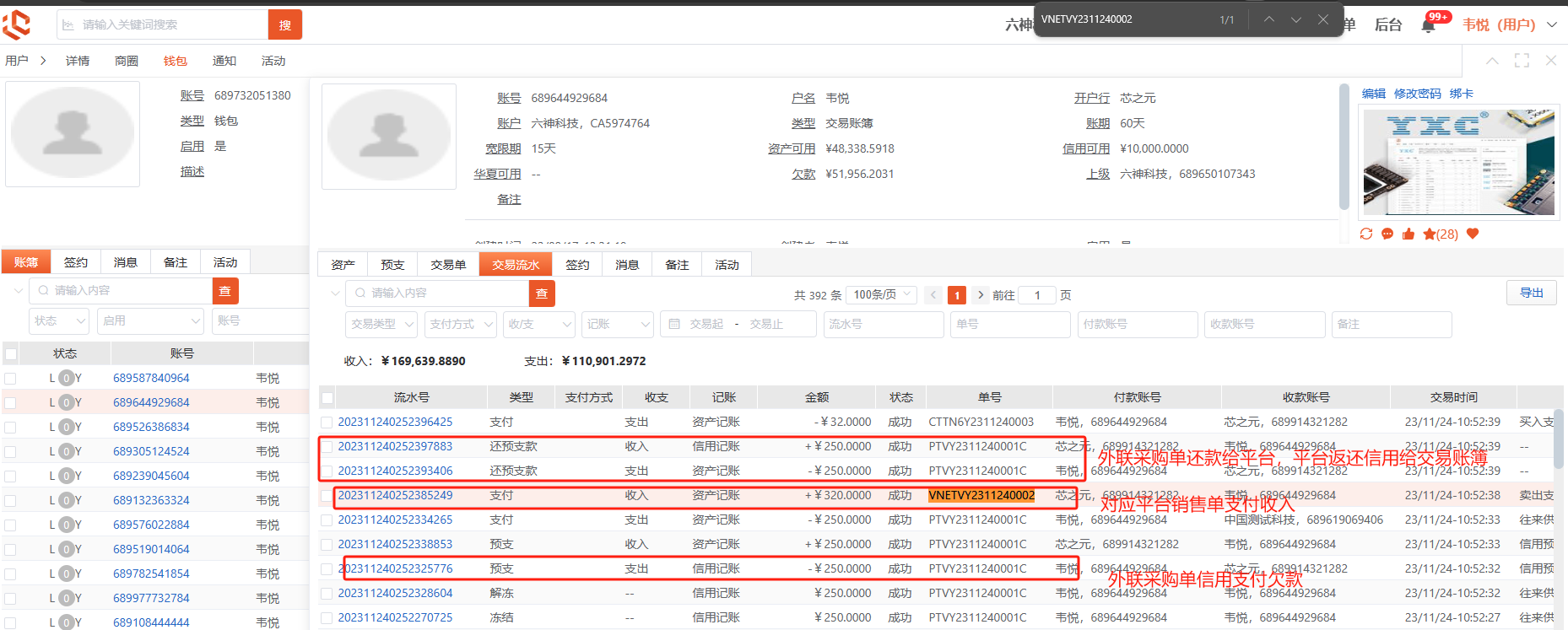The image size is (1568, 630).
Task: Focus the 流水号 filter field
Action: coord(884,324)
